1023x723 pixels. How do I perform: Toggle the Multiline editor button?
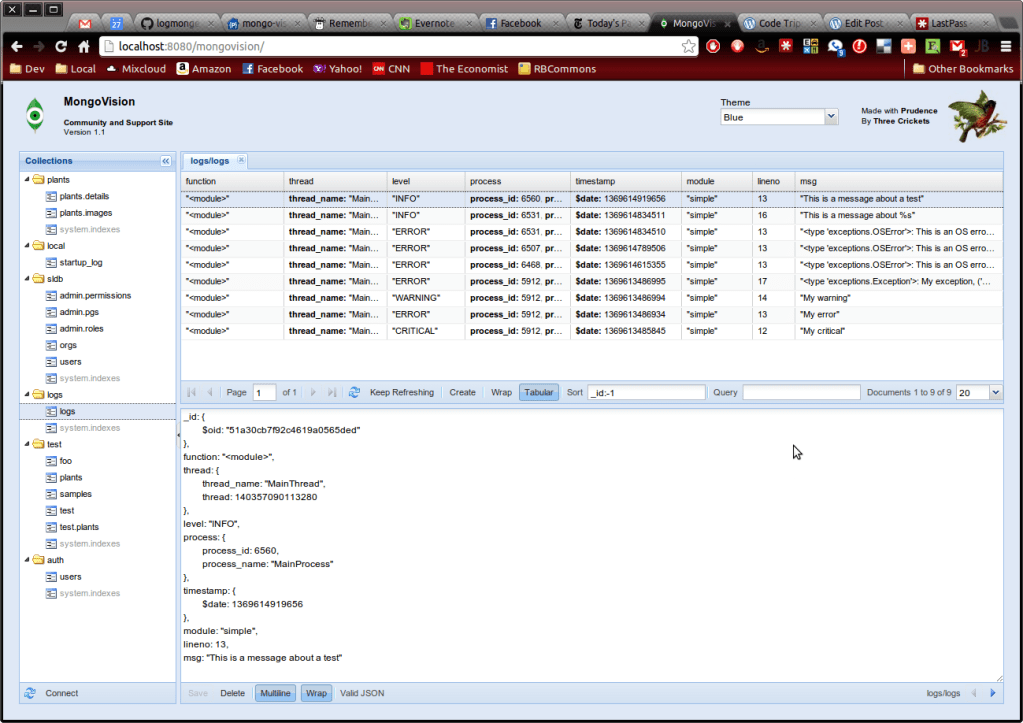274,693
